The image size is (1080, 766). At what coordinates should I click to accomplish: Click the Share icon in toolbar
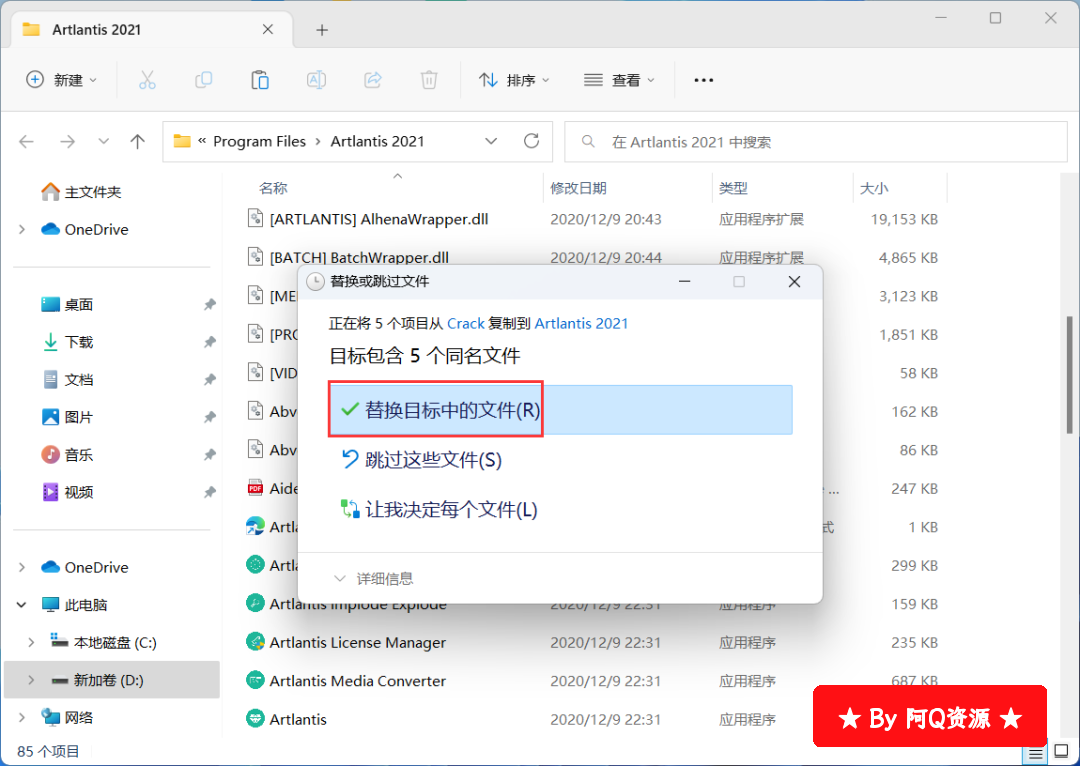pos(373,80)
